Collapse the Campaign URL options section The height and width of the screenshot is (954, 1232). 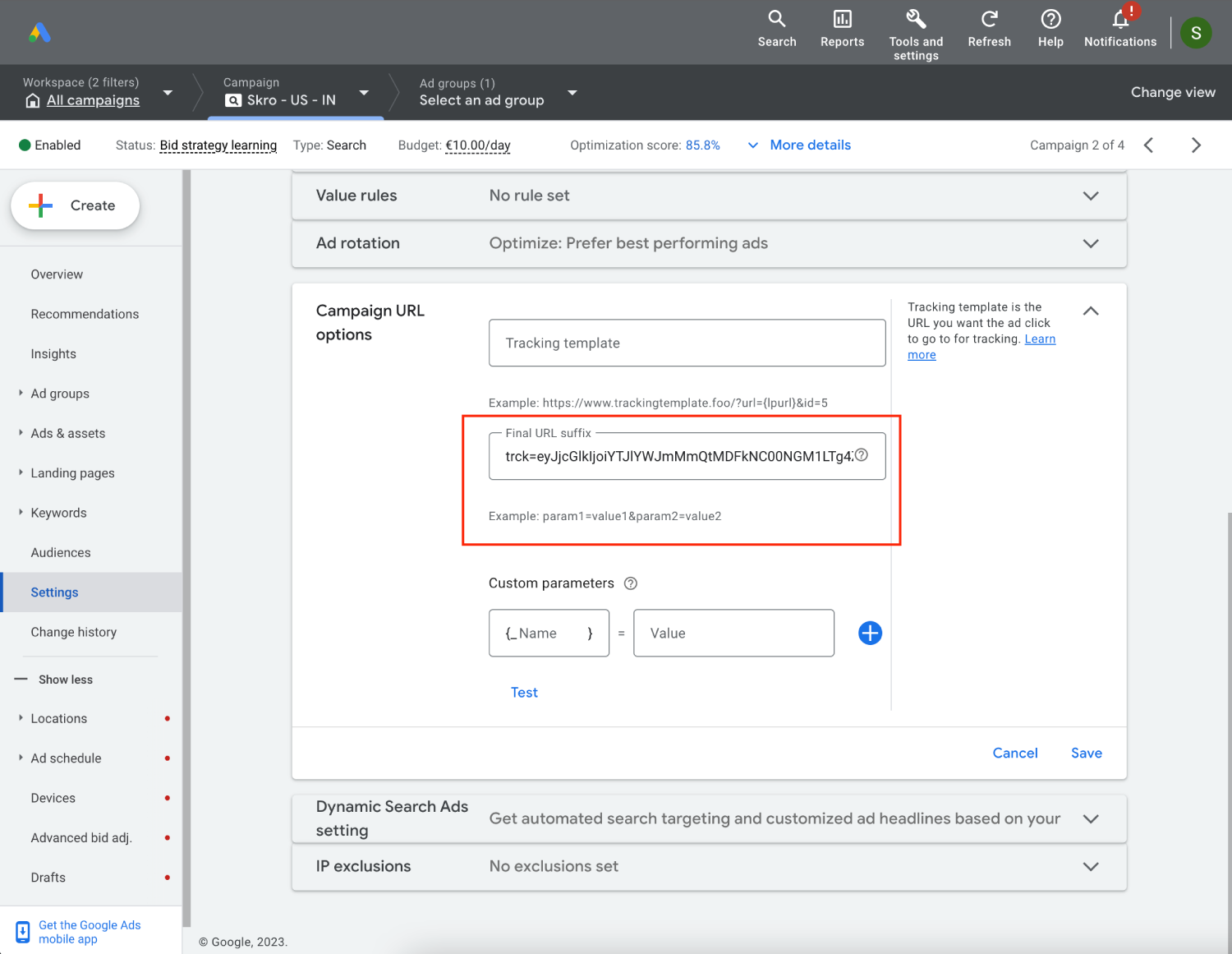point(1091,311)
